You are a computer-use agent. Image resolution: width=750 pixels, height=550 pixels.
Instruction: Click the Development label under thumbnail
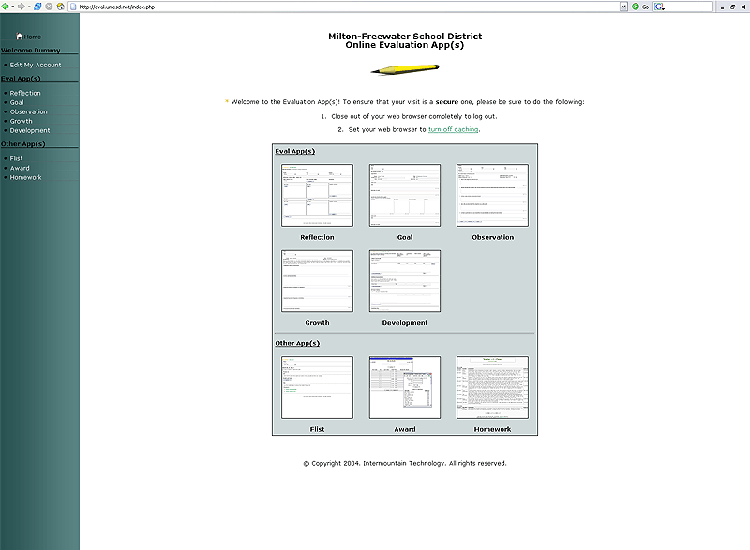pyautogui.click(x=405, y=323)
